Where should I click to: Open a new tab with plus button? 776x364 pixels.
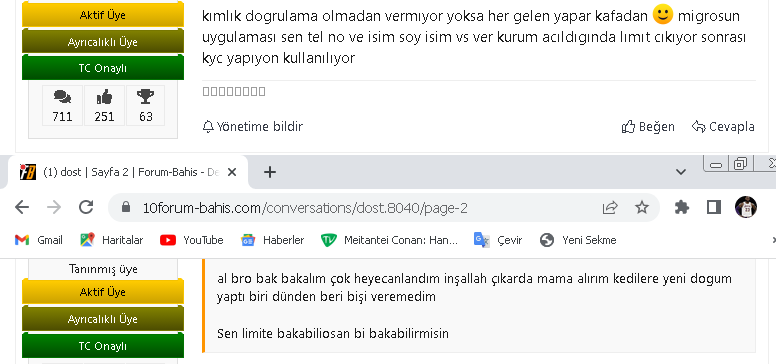[269, 172]
